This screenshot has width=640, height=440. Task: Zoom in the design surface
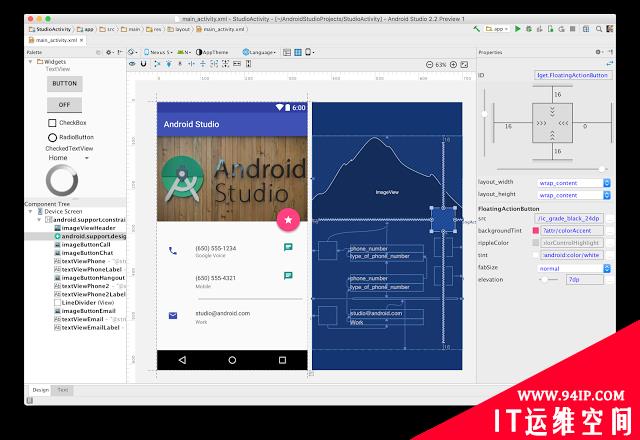point(453,64)
